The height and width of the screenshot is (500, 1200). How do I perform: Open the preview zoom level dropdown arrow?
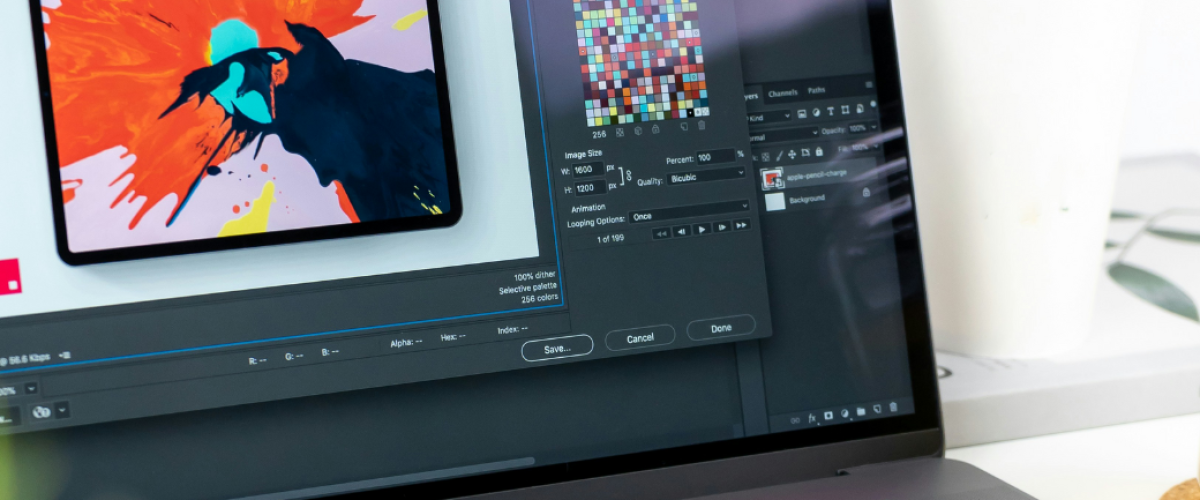pyautogui.click(x=31, y=389)
